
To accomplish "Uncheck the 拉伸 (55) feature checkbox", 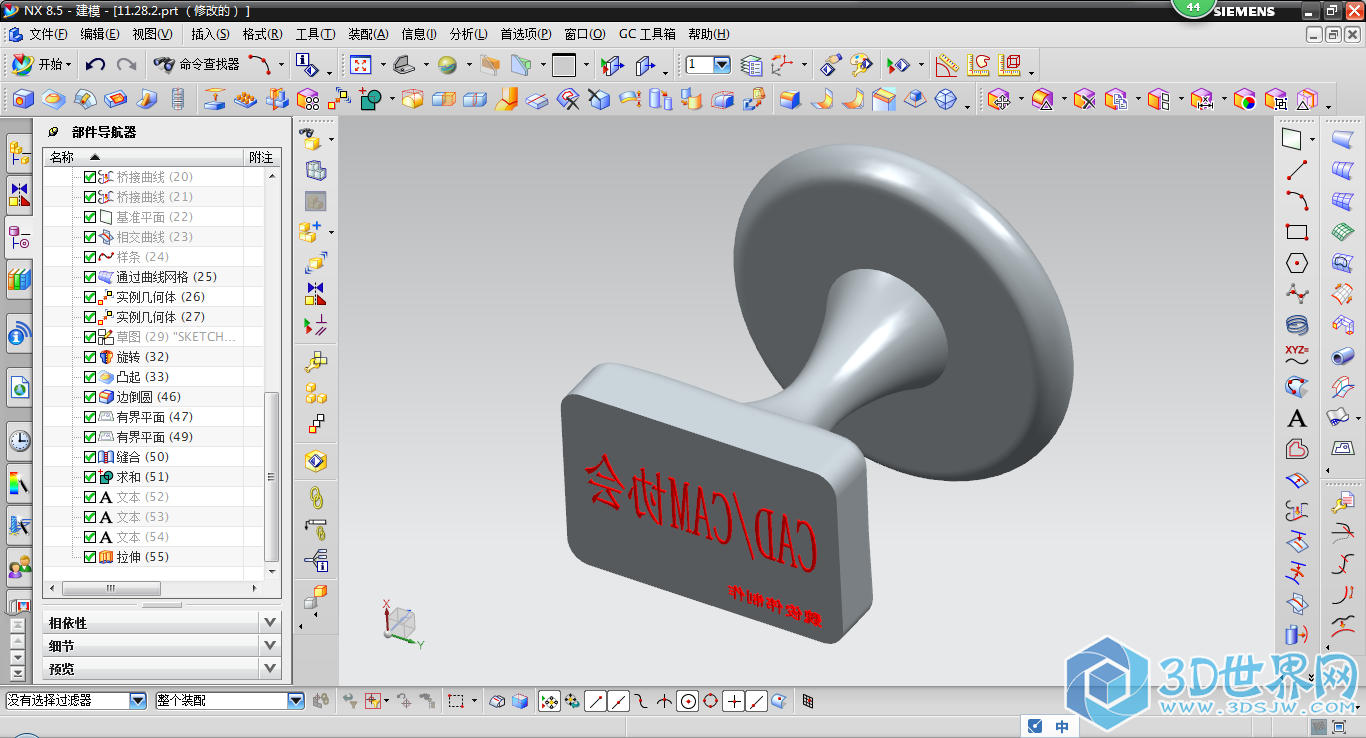I will click(x=90, y=557).
